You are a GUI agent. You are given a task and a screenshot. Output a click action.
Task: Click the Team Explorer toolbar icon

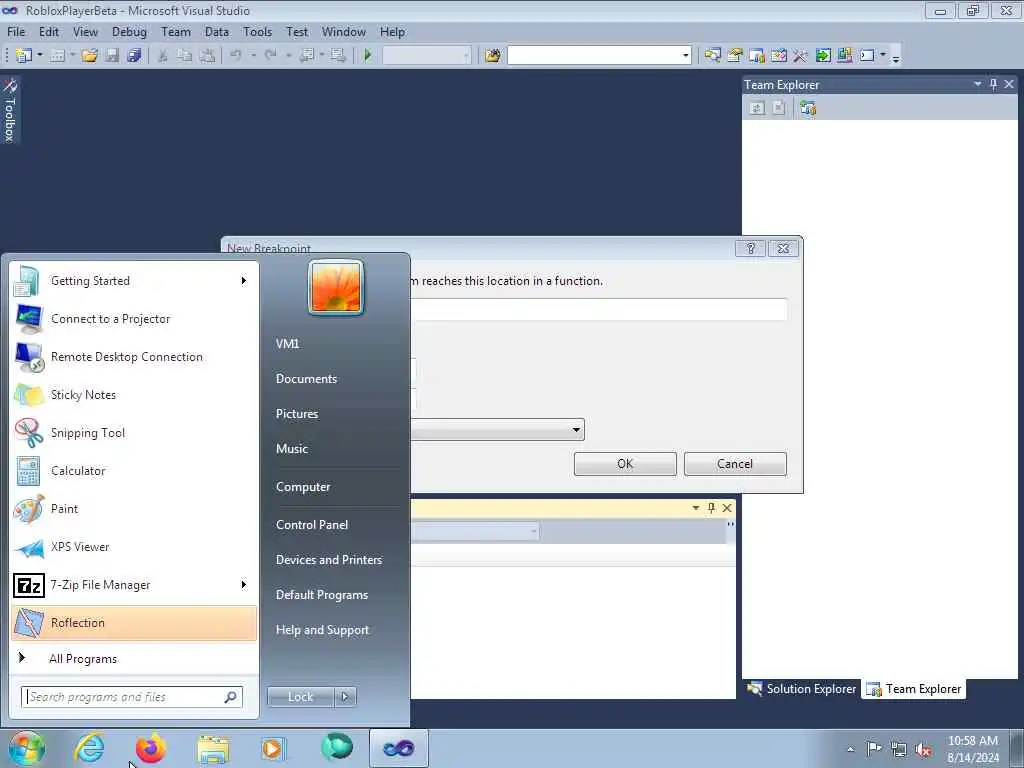coord(757,56)
